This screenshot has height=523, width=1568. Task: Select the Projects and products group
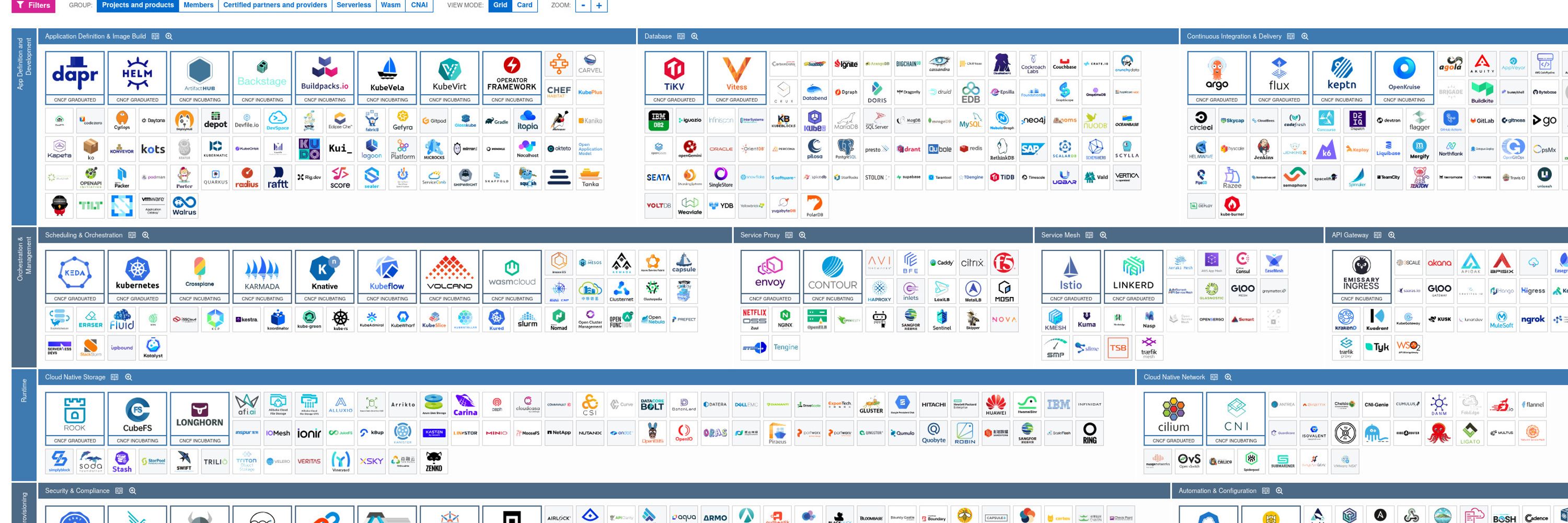click(x=137, y=5)
